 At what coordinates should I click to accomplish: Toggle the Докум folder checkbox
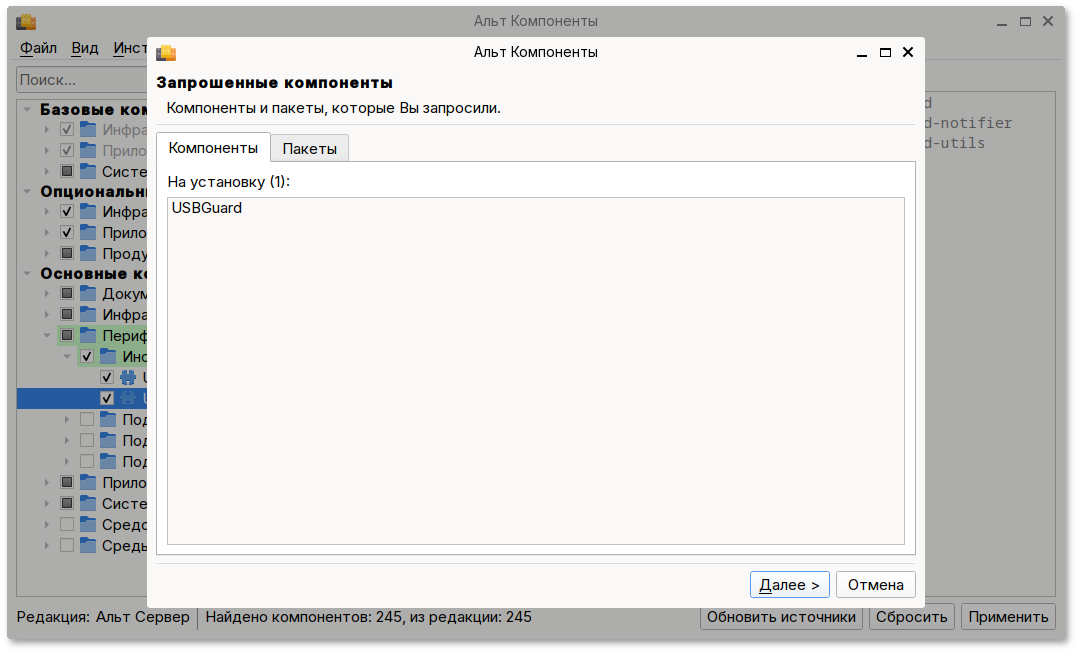click(67, 294)
